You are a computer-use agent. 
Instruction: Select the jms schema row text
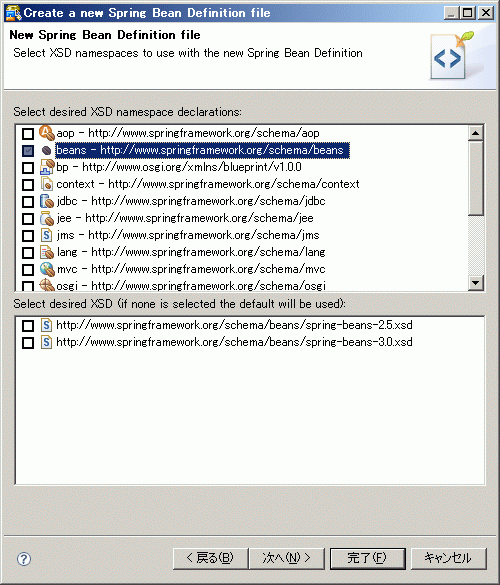188,235
